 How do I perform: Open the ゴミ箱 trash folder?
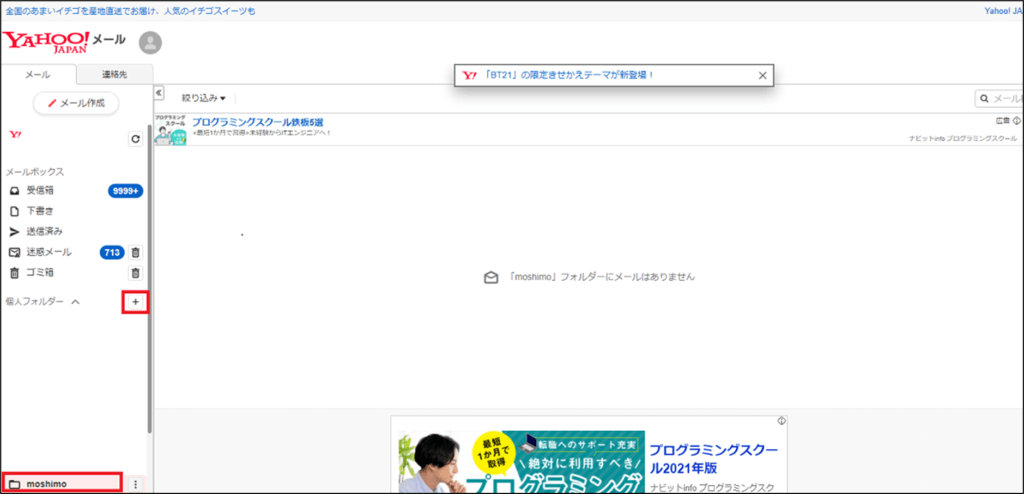(x=40, y=272)
